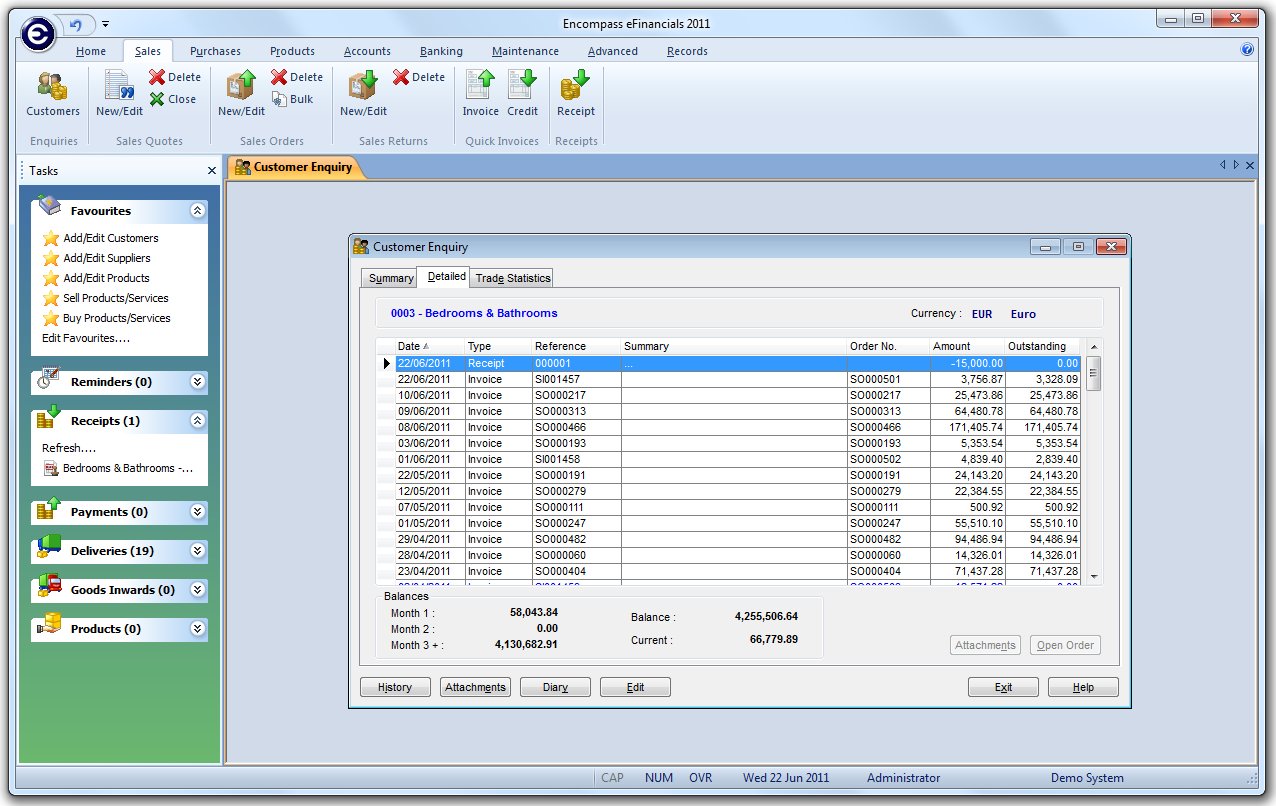Open the Customers enquiry icon
Screen dimensions: 1276x806
(x=53, y=94)
